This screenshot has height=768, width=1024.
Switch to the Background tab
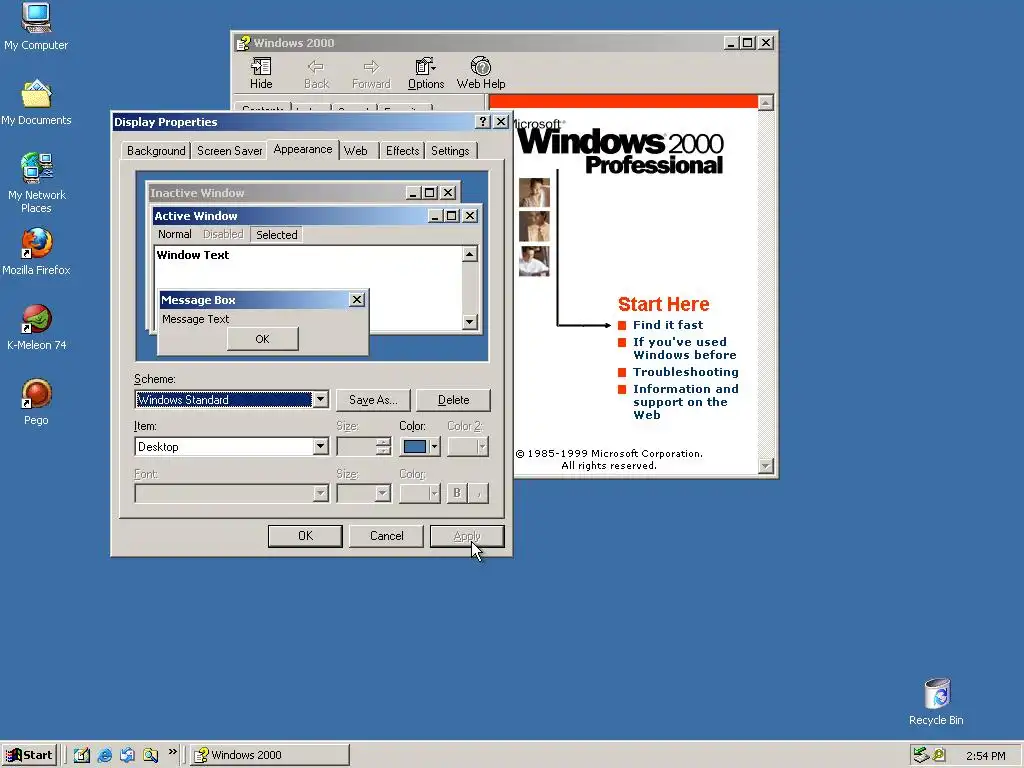(x=156, y=151)
